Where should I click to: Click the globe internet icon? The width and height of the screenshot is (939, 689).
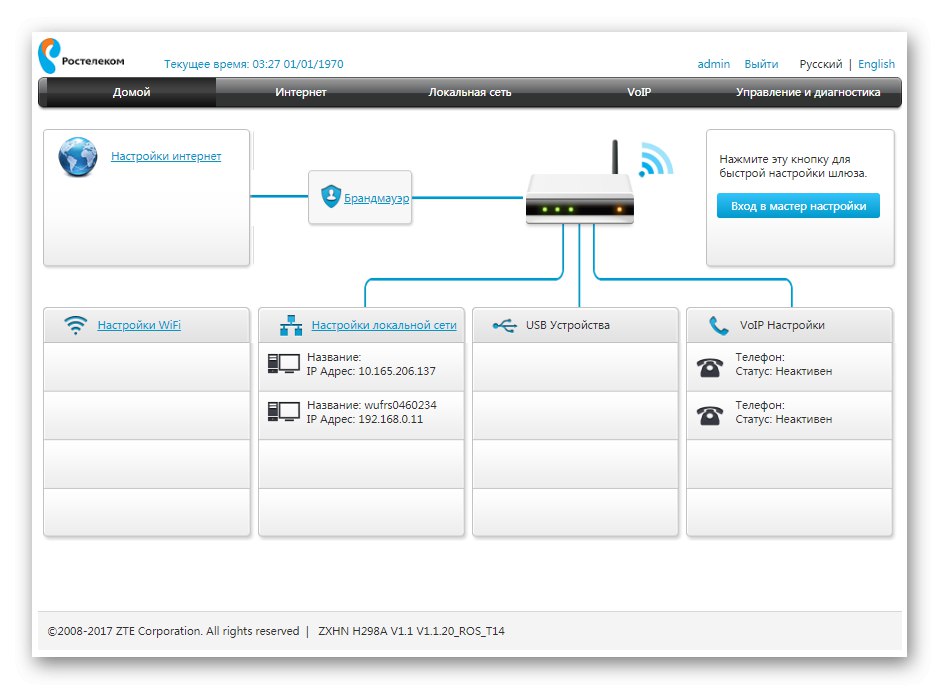tap(78, 157)
